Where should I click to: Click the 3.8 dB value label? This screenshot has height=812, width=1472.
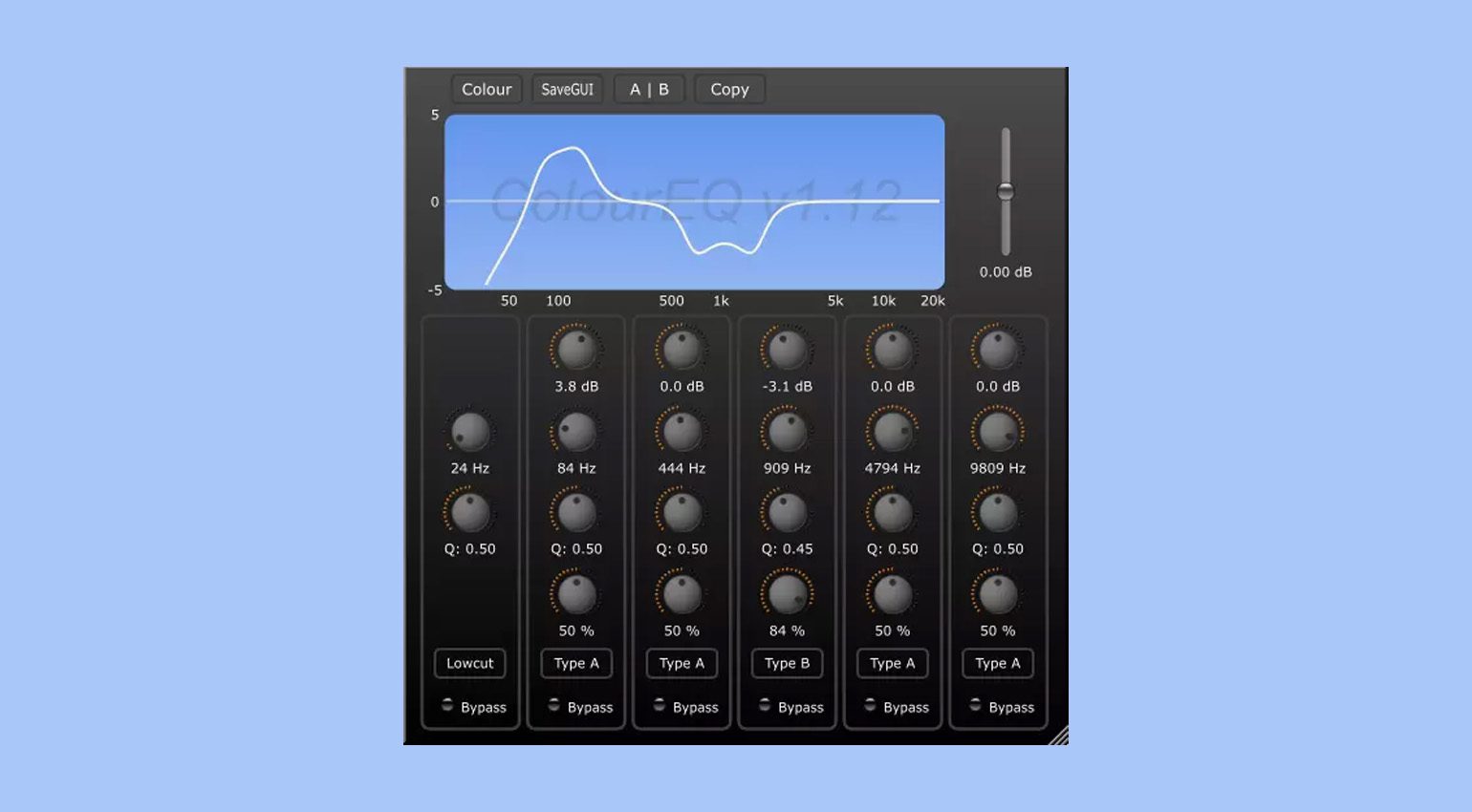click(576, 387)
